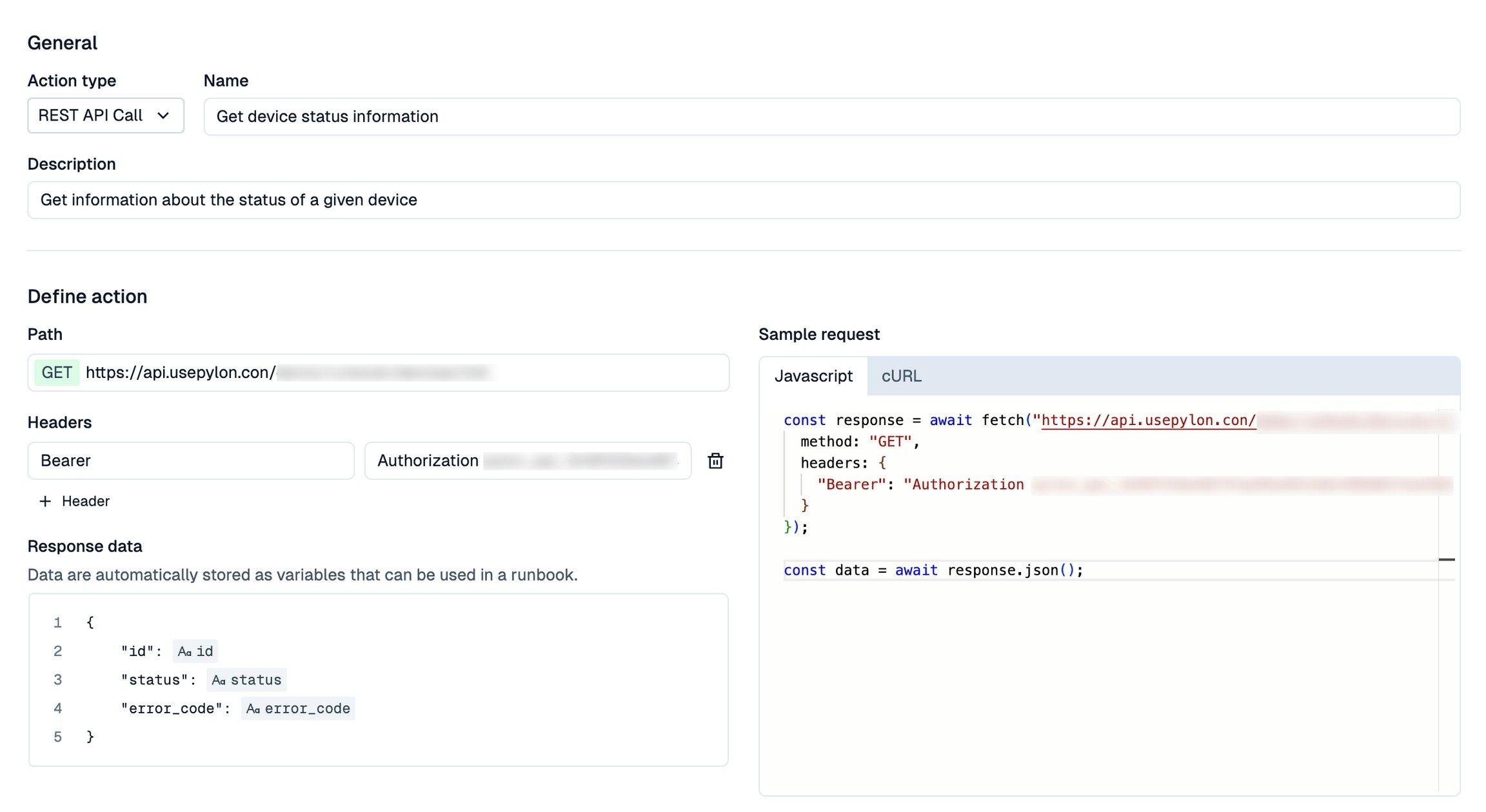Screen dimensions: 1486x812
Task: Click the GET method badge
Action: (x=57, y=373)
